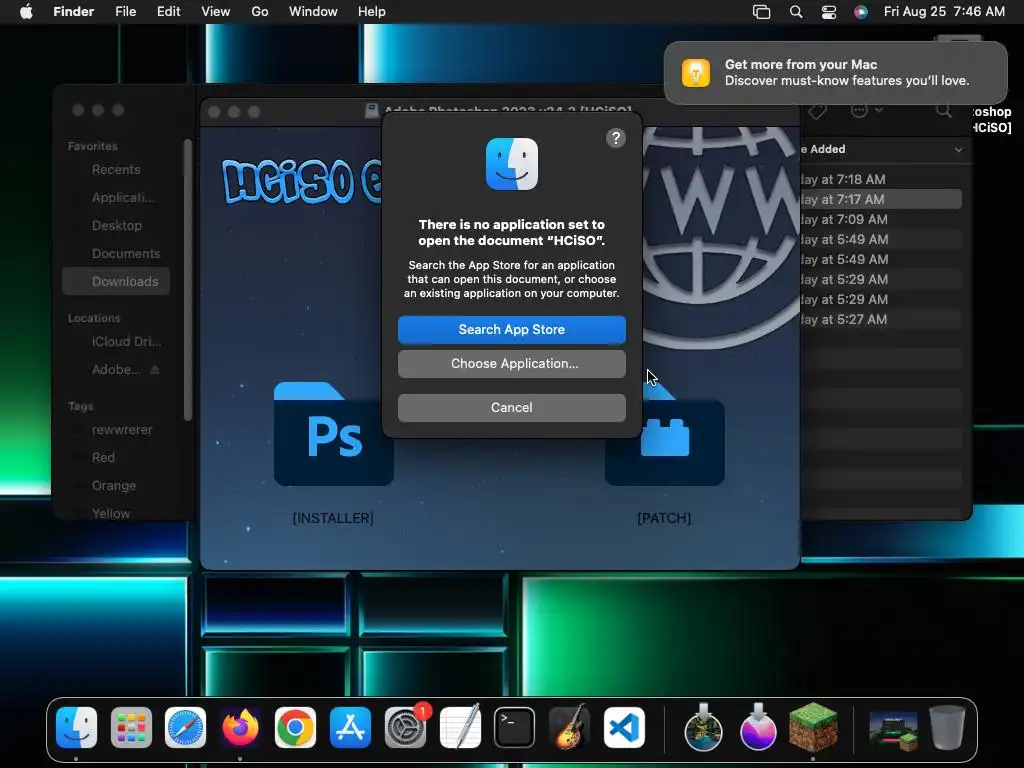Screen dimensions: 1024x768
Task: Open Launchpad from the Dock
Action: point(131,728)
